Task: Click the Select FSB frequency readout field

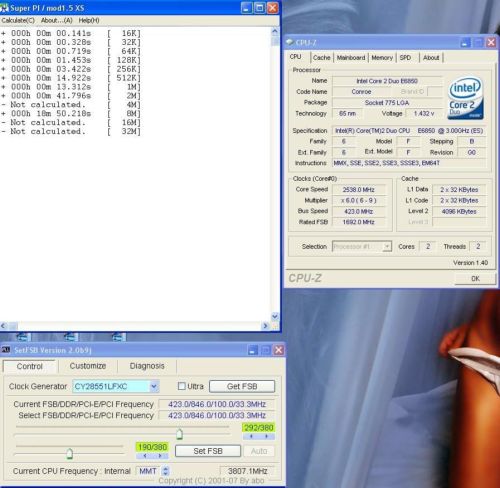Action: pyautogui.click(x=217, y=415)
